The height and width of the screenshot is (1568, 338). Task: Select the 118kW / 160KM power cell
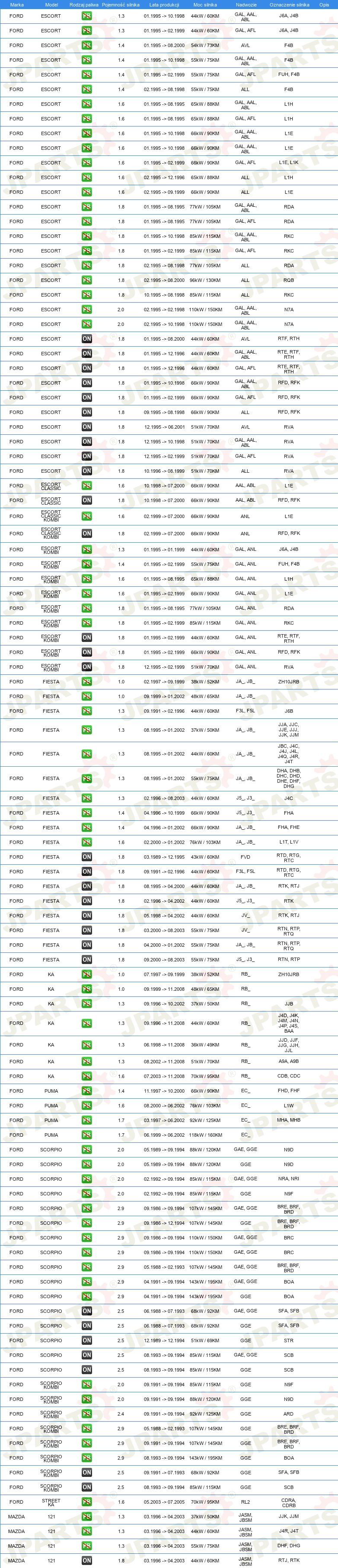(205, 1135)
